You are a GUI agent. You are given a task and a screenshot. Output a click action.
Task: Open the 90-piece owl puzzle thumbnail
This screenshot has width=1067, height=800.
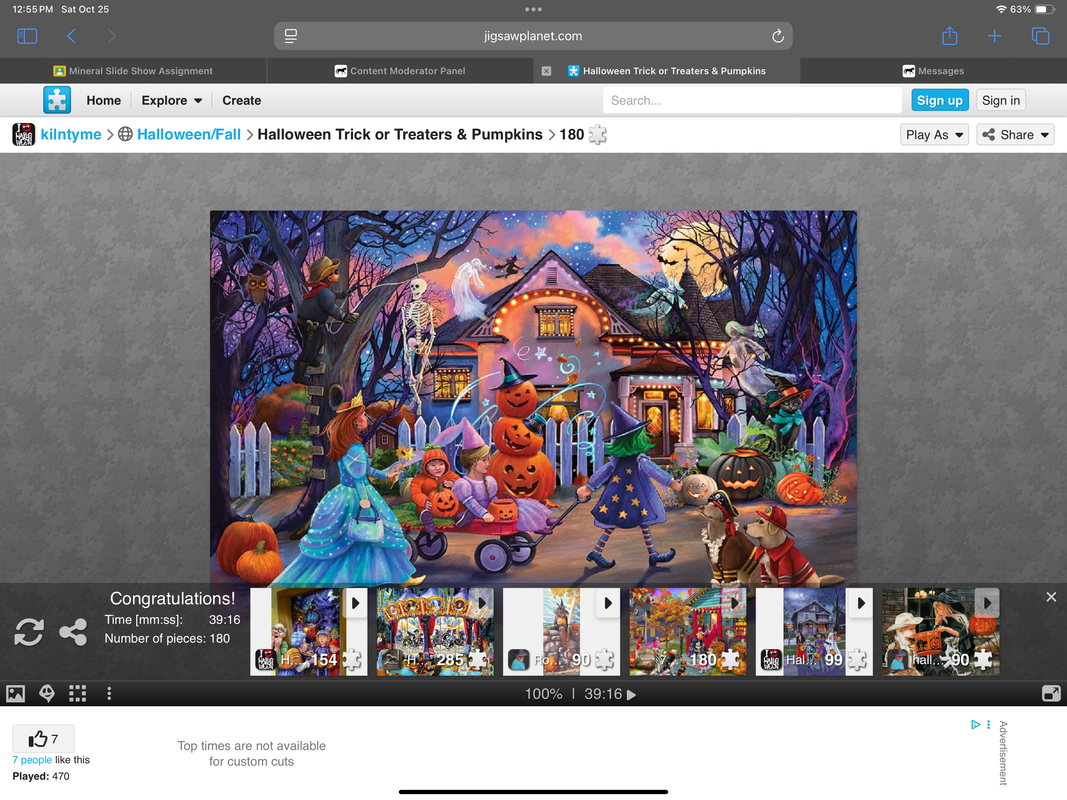click(561, 631)
